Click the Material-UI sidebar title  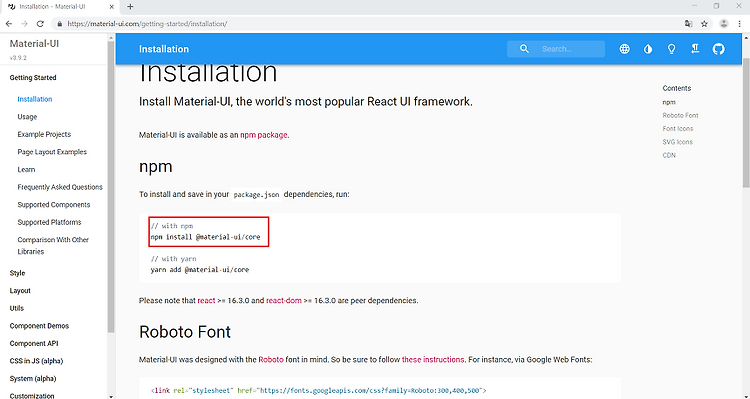click(x=34, y=44)
